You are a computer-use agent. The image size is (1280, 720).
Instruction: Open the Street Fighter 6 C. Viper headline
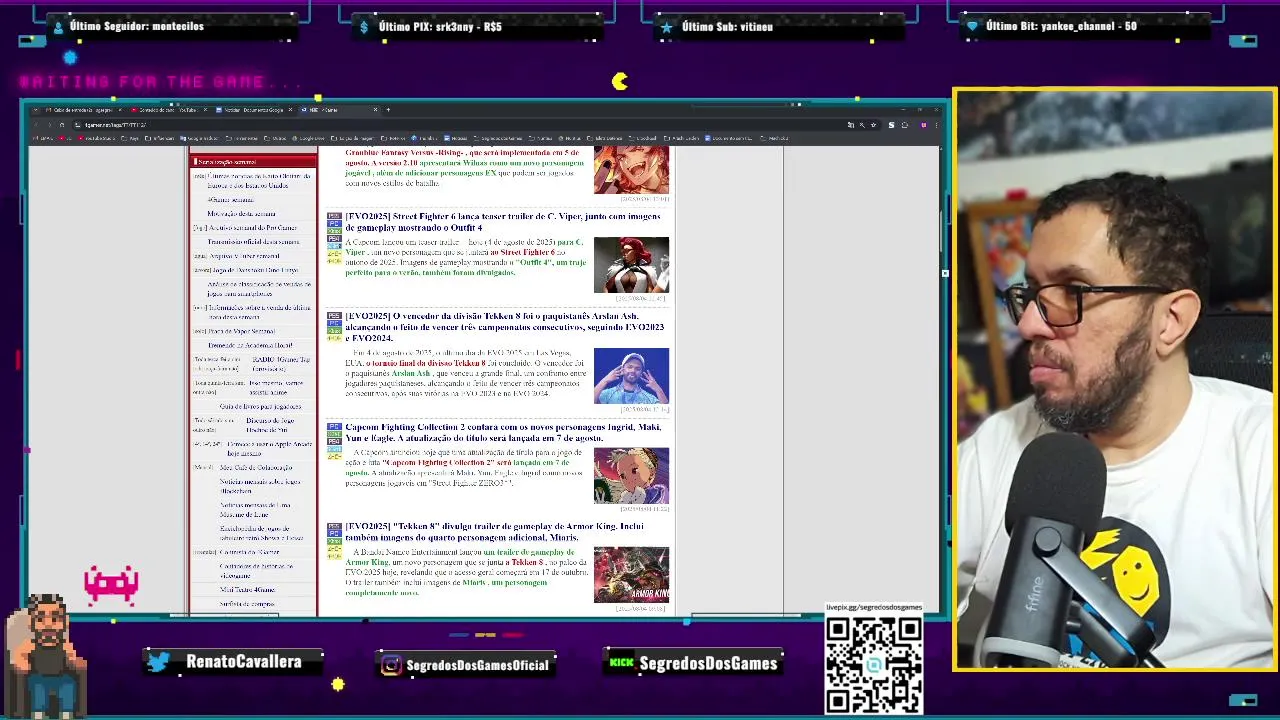point(503,222)
